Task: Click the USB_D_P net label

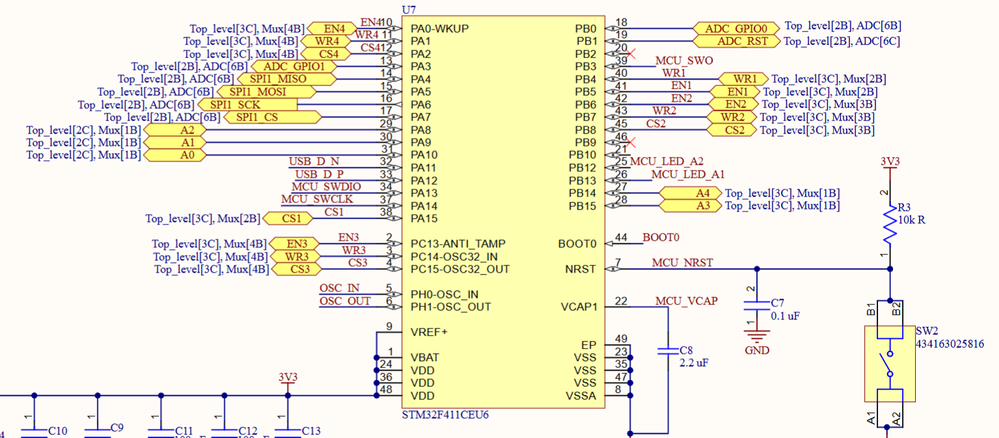Action: [x=320, y=174]
